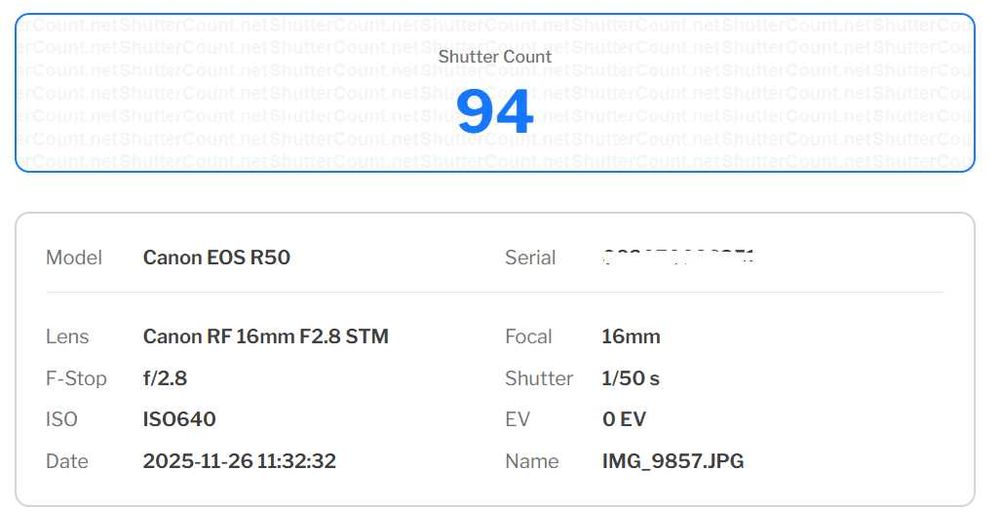Click the F-Stop field label

[x=76, y=379]
